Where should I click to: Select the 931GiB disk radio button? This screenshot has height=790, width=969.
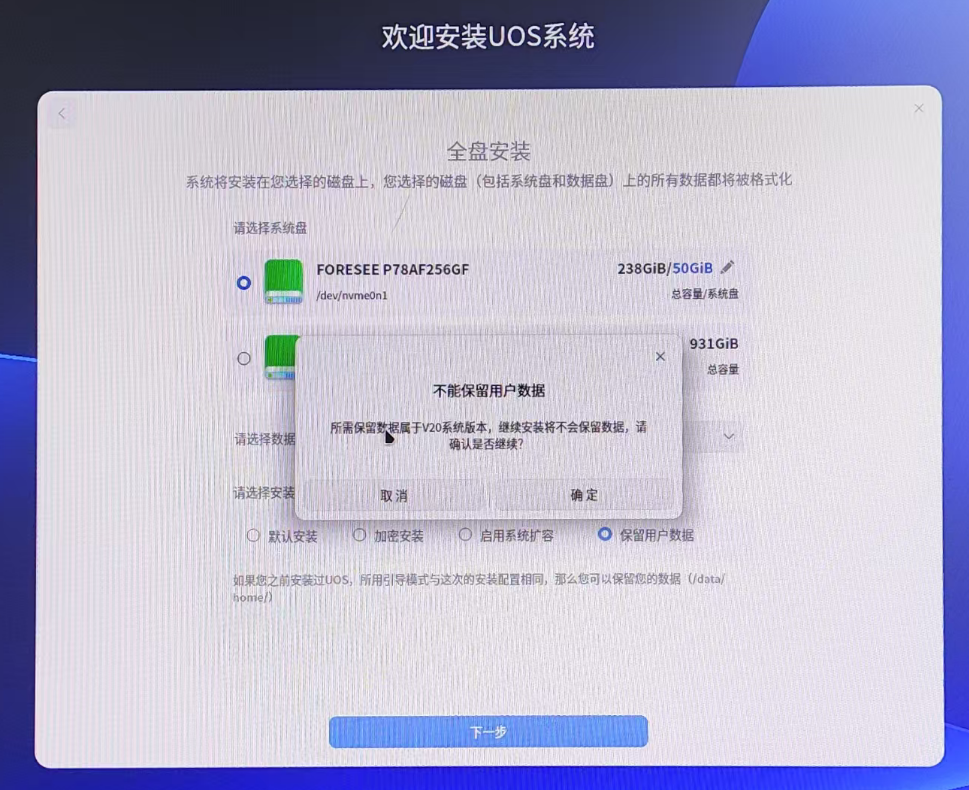(x=244, y=359)
